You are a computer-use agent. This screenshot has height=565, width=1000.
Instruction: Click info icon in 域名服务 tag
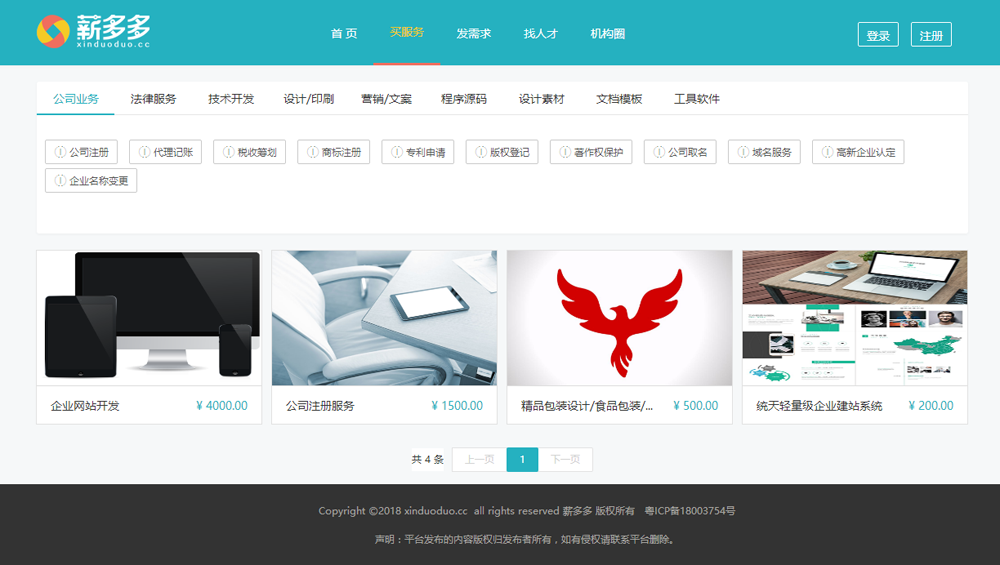pos(743,152)
